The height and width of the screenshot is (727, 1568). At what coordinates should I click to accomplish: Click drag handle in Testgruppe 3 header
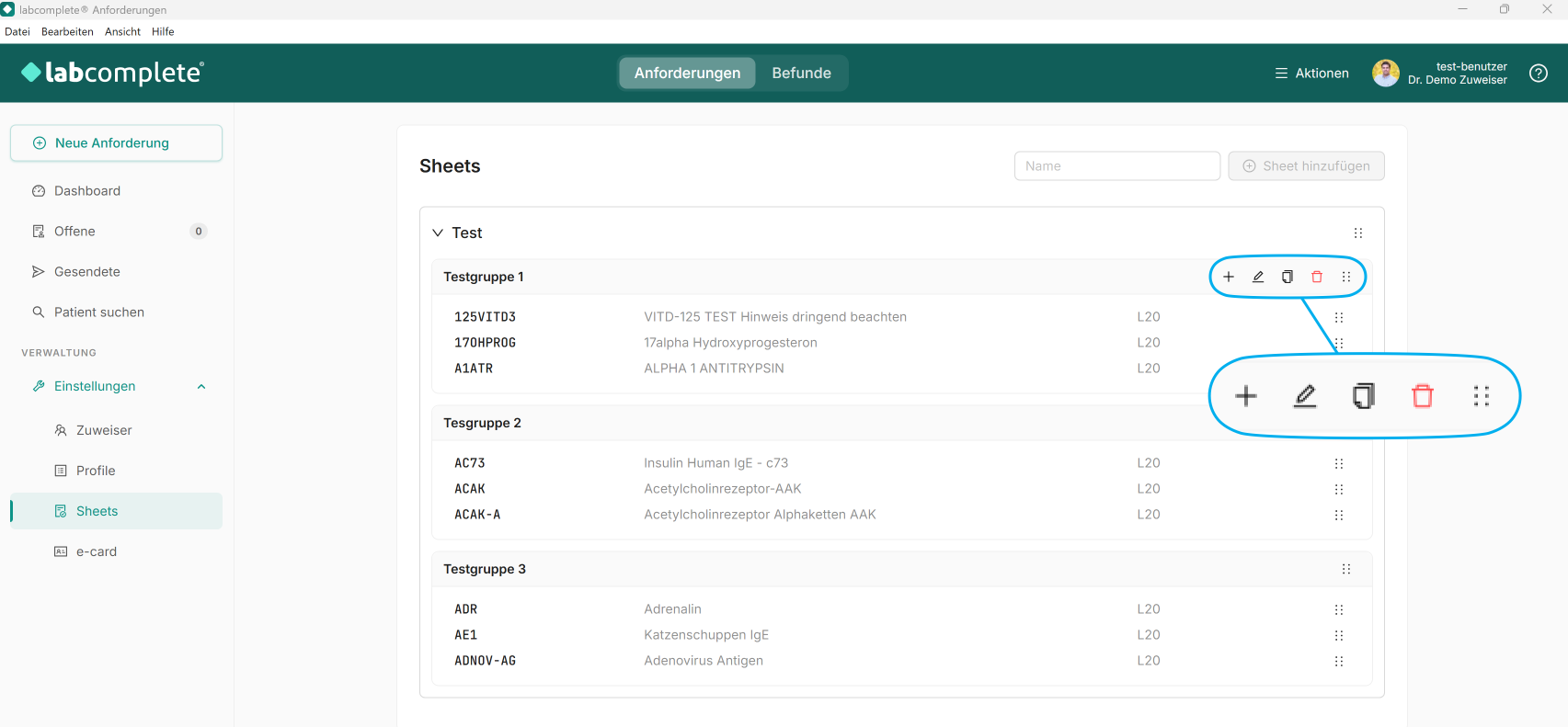[x=1346, y=569]
